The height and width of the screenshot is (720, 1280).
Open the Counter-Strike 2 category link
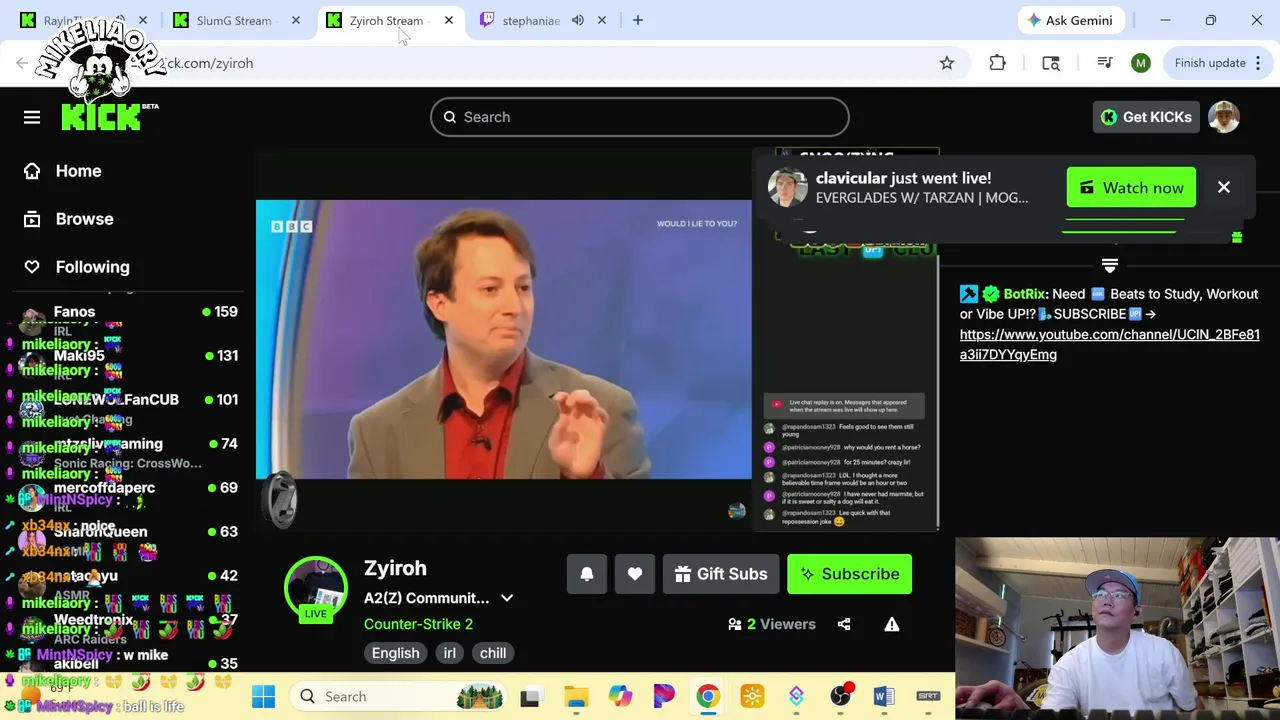pos(418,624)
